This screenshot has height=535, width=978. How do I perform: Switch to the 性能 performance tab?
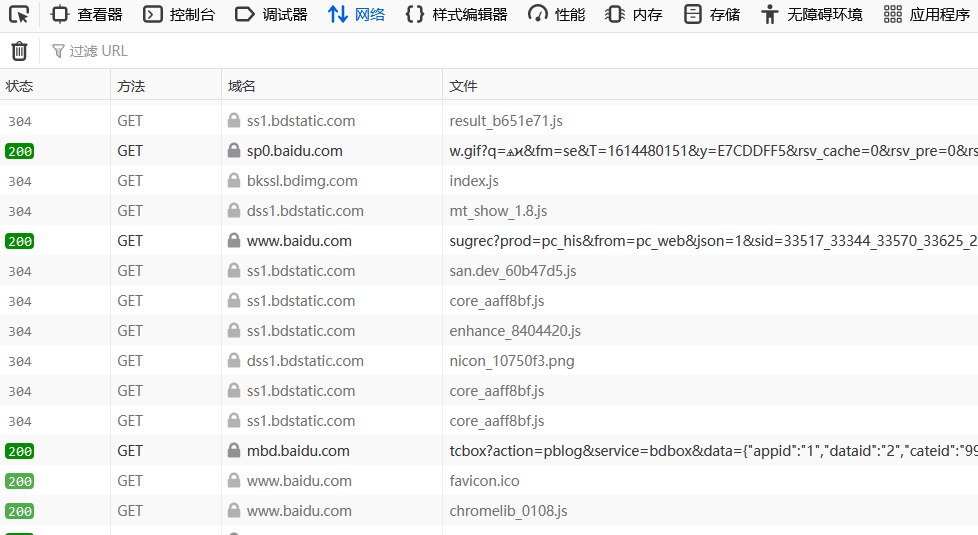(x=556, y=14)
